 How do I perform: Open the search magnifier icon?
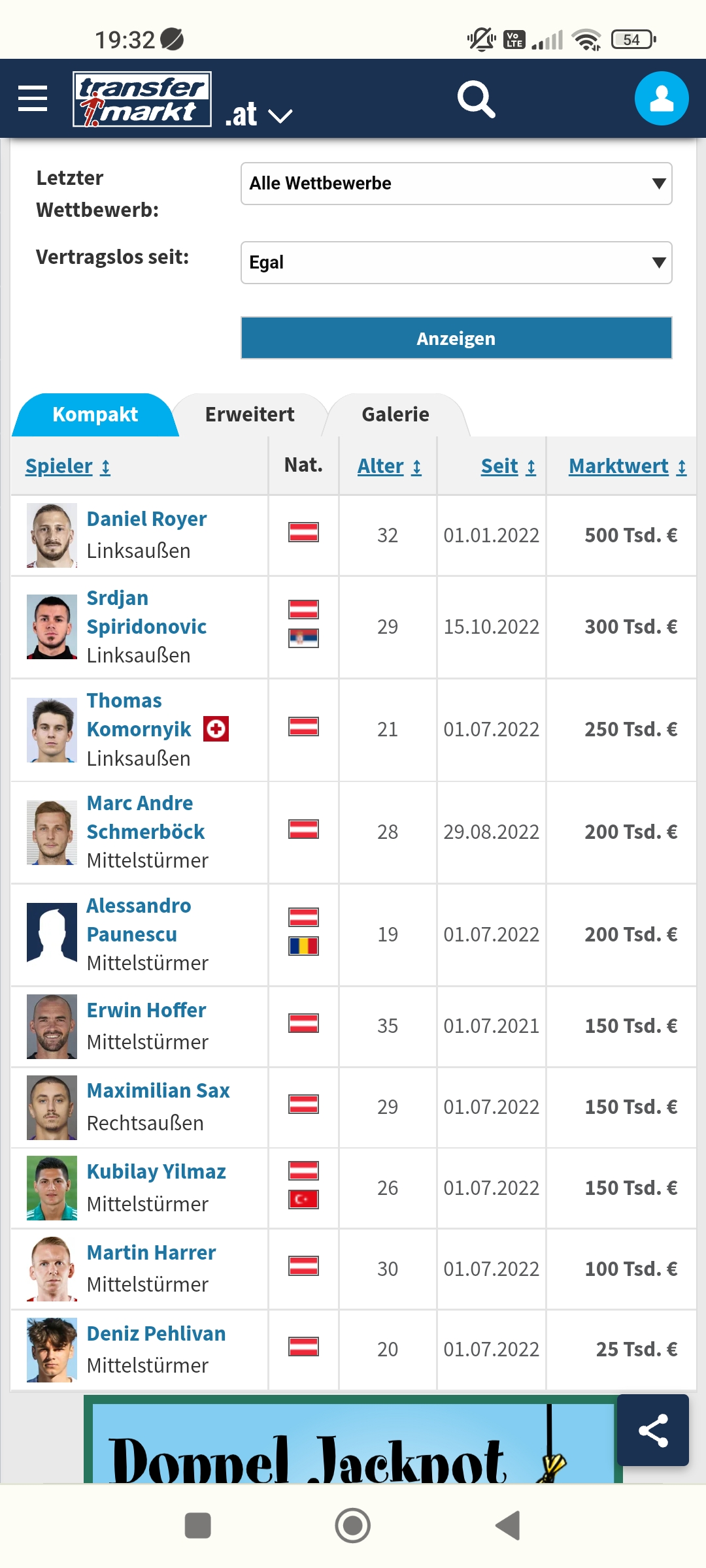476,99
